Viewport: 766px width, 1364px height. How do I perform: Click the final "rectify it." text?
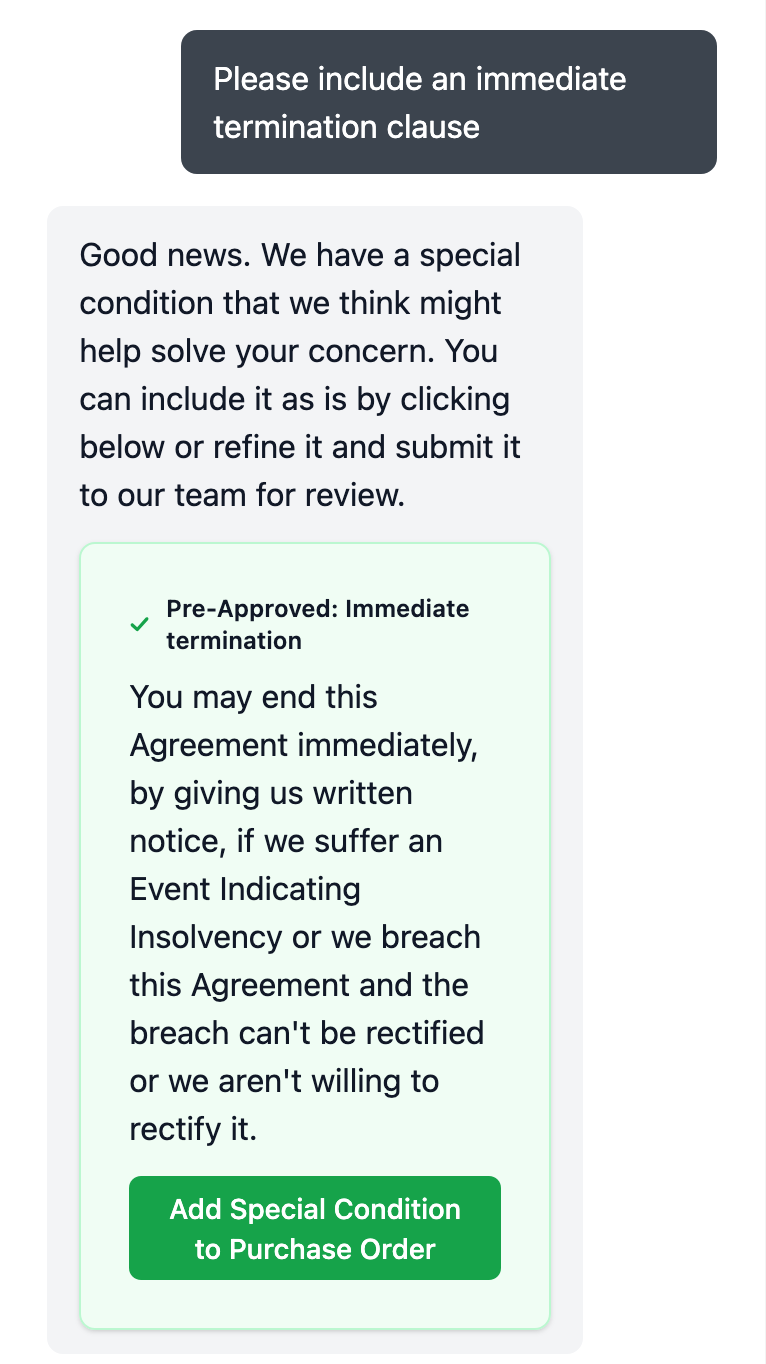pos(193,1129)
